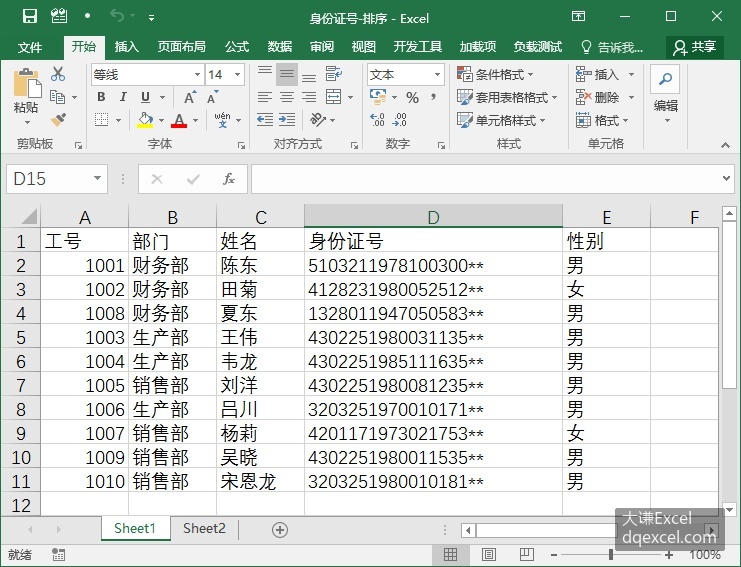Decrease decimal places
This screenshot has height=567, width=741.
point(399,120)
